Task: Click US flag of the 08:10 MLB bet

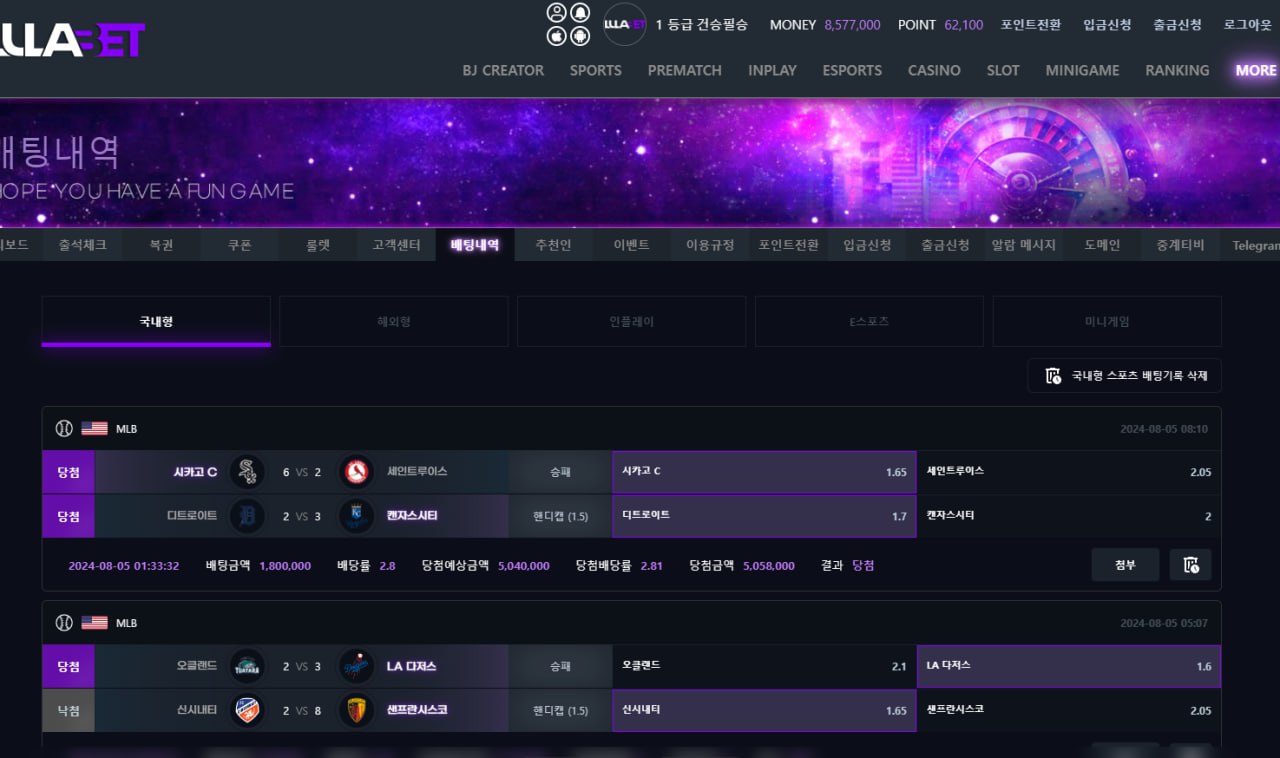Action: pyautogui.click(x=94, y=428)
